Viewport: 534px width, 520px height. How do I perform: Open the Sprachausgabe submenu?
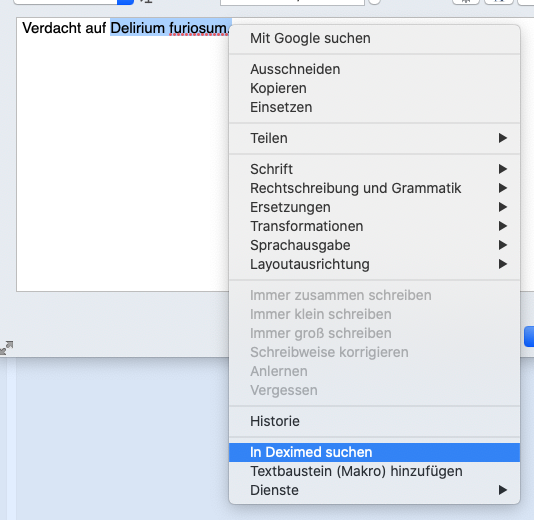click(374, 246)
